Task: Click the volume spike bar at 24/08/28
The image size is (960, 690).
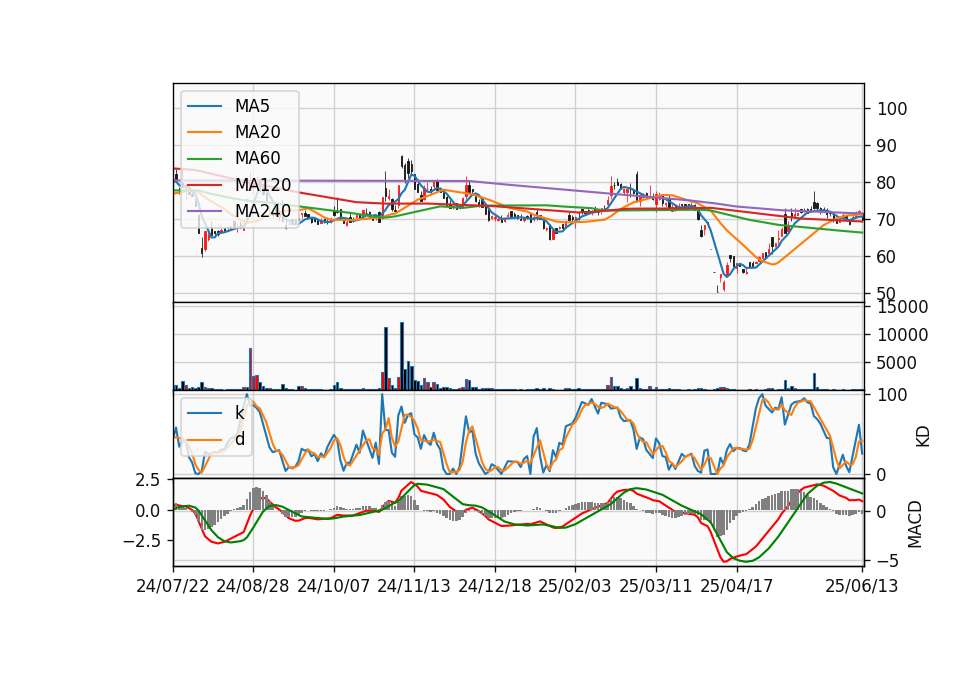Action: (250, 369)
